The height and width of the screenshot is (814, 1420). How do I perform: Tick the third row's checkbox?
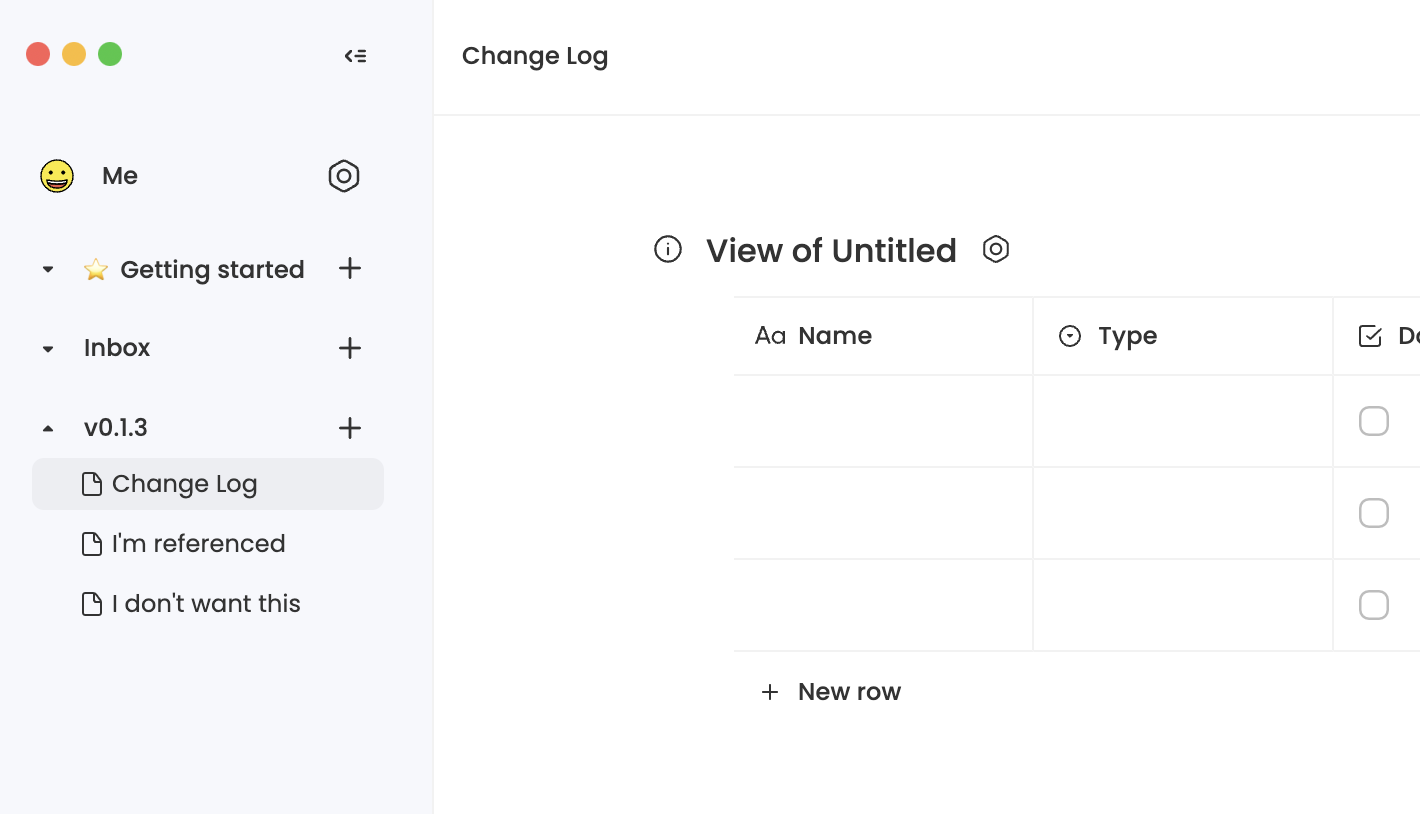[x=1374, y=605]
